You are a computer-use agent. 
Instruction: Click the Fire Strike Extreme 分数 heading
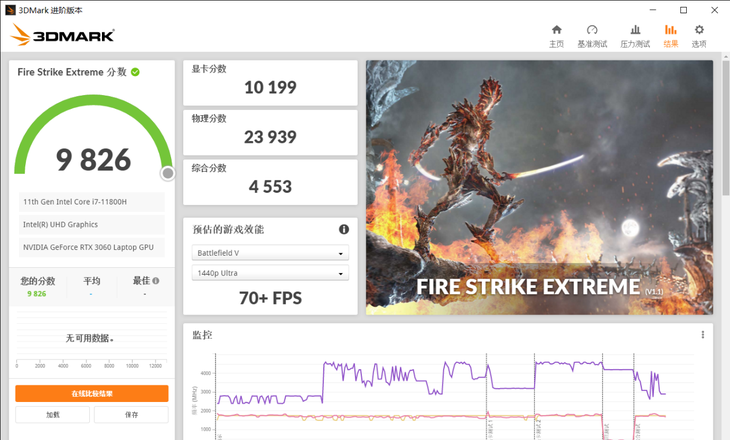[x=72, y=72]
